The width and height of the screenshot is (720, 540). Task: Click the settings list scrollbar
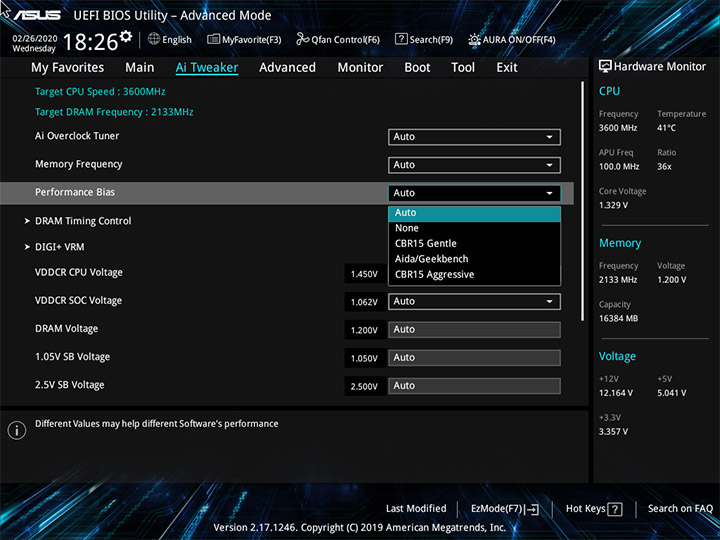tap(582, 201)
